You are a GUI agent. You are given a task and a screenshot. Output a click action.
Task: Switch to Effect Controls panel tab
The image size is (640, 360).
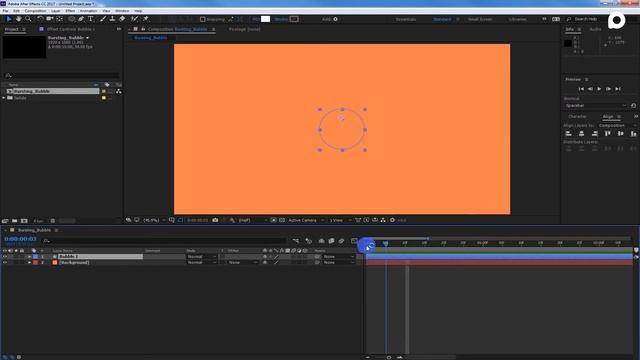coord(70,29)
